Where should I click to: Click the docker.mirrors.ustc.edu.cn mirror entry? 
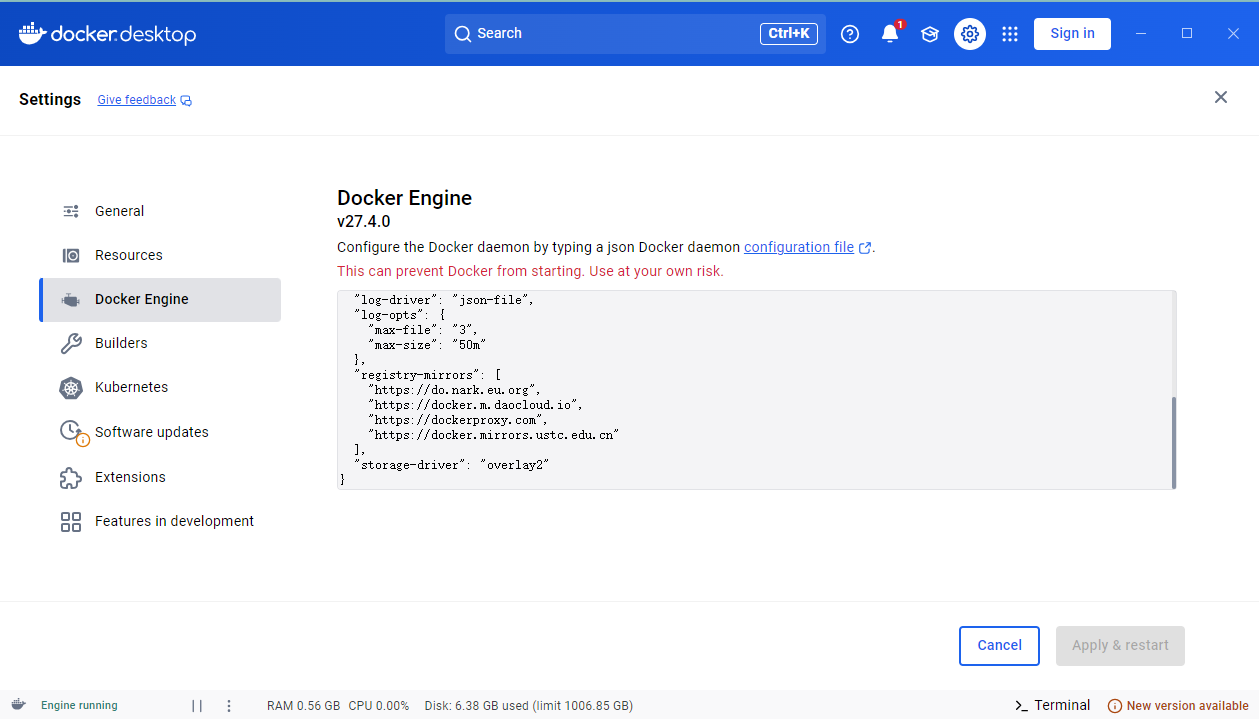(494, 435)
